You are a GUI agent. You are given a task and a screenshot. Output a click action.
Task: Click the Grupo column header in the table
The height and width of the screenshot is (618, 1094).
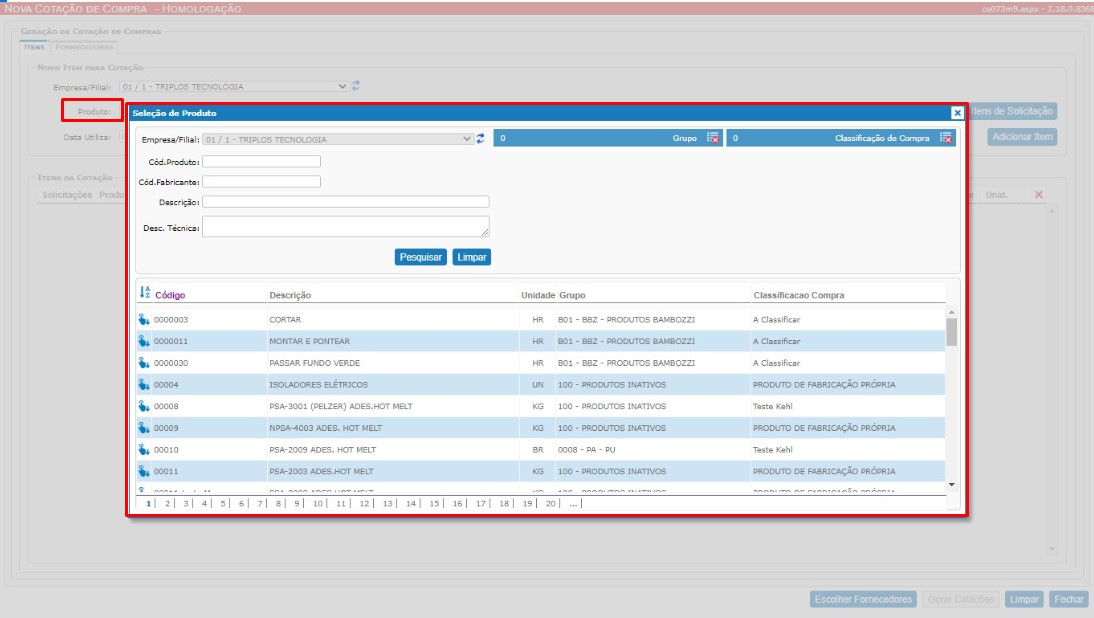[x=572, y=295]
